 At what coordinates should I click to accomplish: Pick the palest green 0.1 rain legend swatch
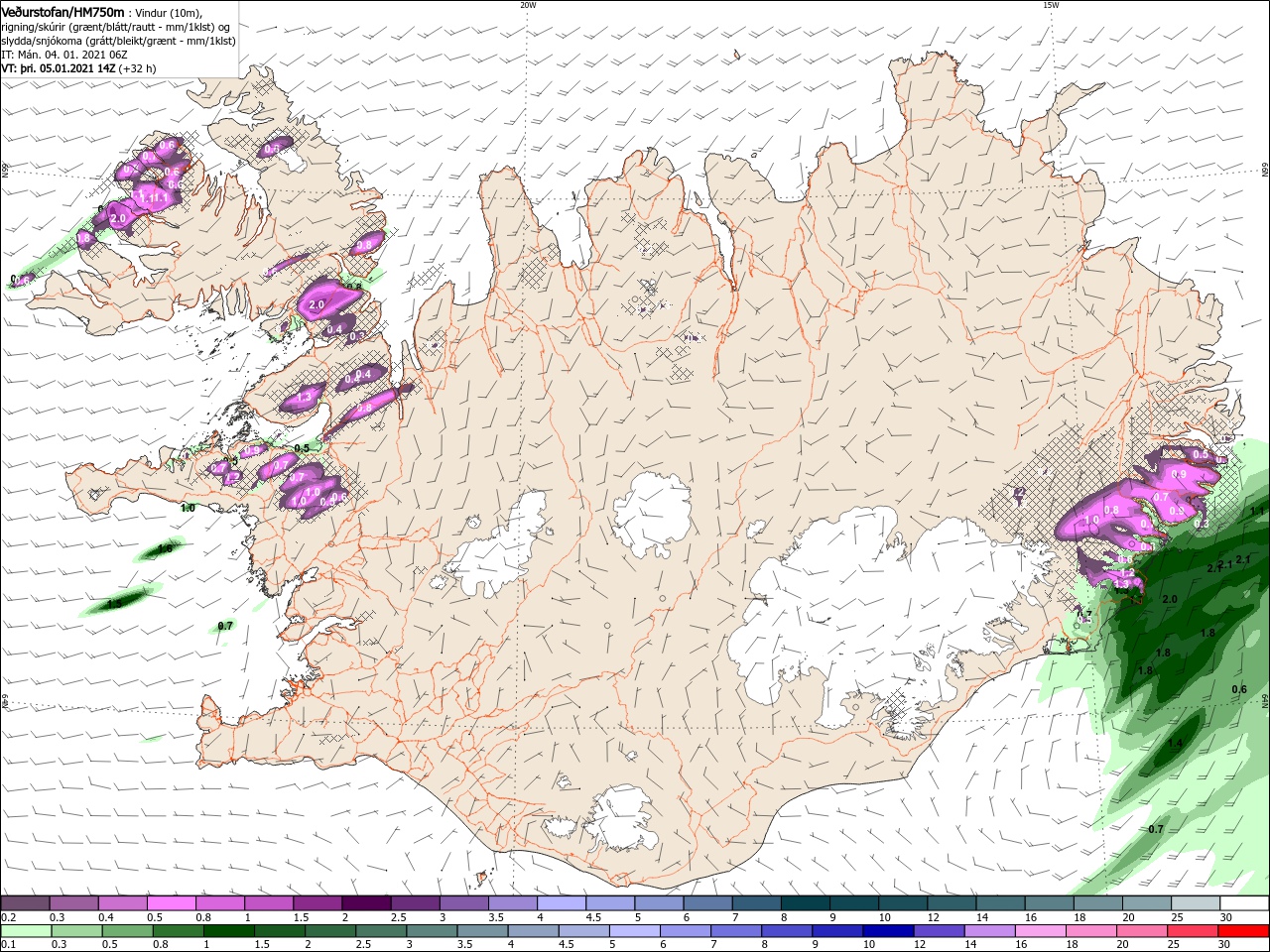26,931
